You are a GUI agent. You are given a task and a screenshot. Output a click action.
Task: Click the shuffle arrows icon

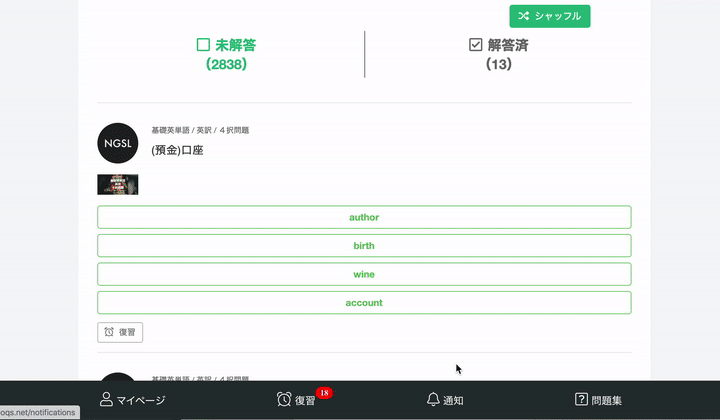pos(524,16)
